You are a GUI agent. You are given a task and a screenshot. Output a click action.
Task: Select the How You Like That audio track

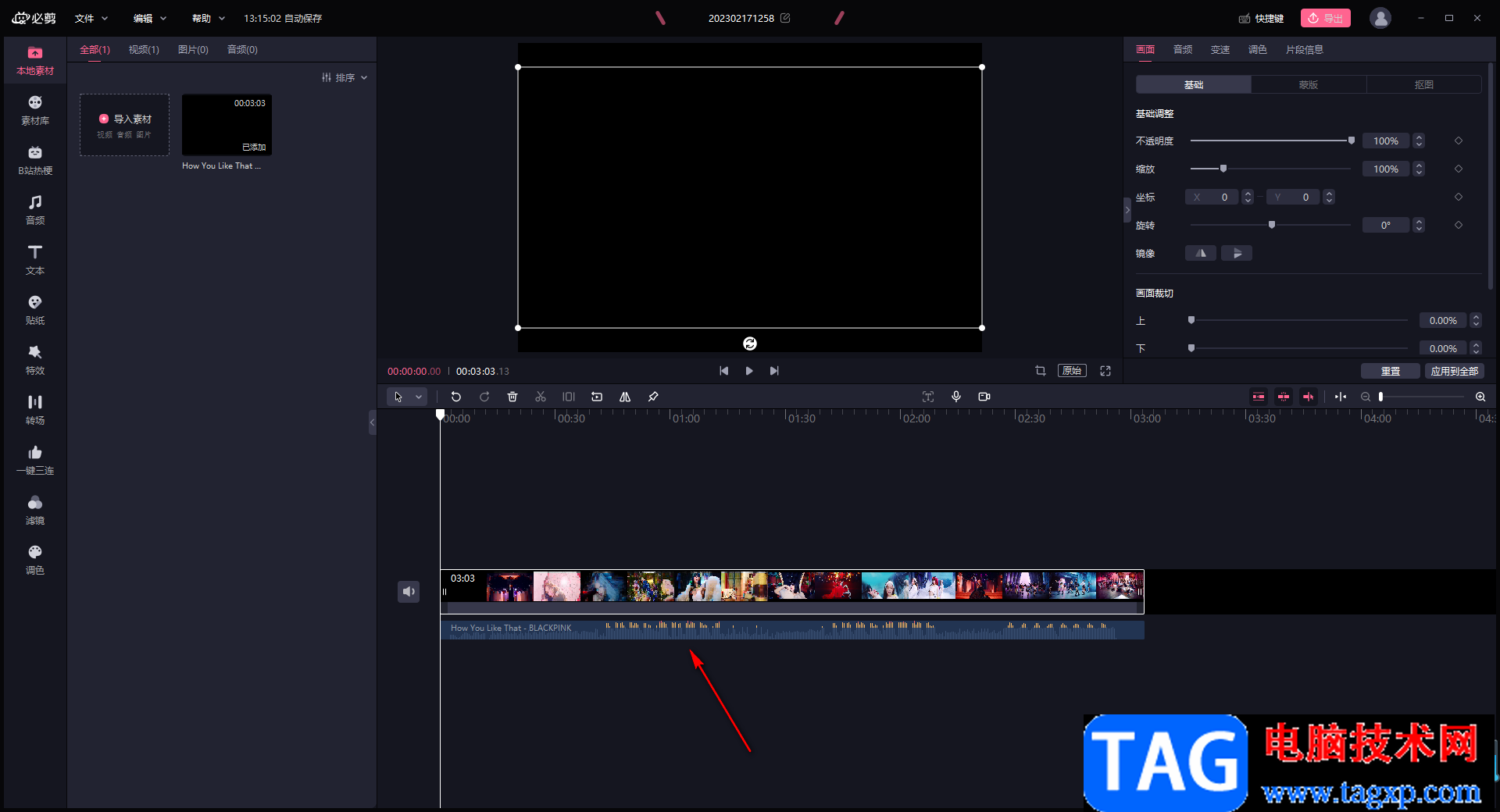click(x=792, y=629)
